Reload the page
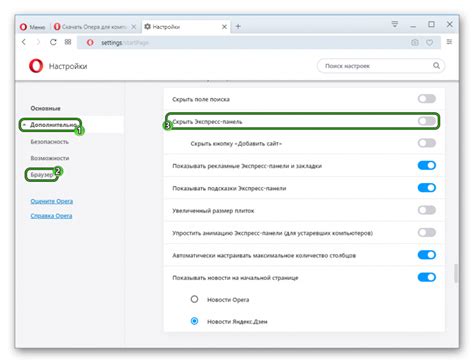The image size is (474, 363). point(53,42)
